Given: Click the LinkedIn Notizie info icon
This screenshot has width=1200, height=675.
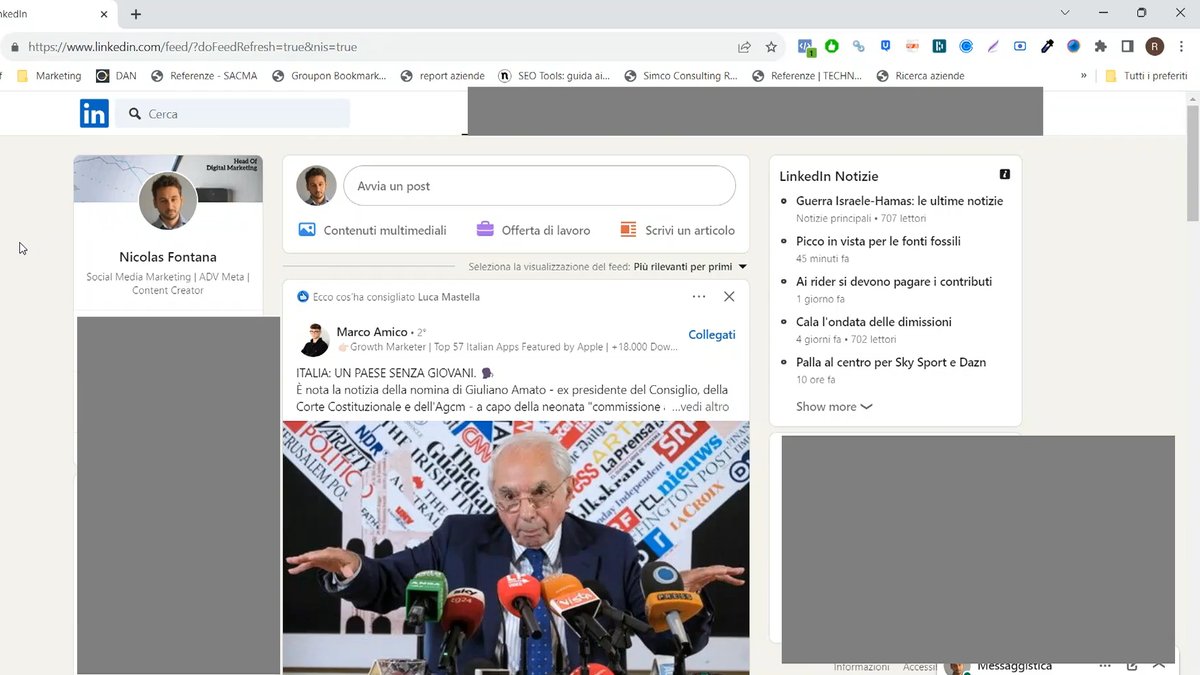Looking at the screenshot, I should (x=1005, y=175).
